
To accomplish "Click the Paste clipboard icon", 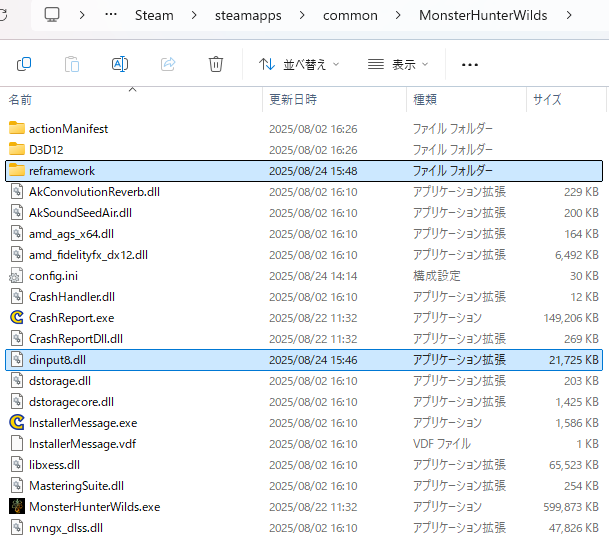I will [x=72, y=64].
